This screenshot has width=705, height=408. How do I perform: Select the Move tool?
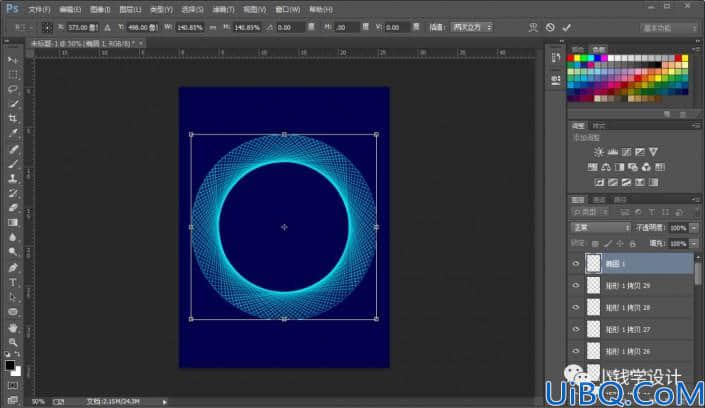(13, 60)
